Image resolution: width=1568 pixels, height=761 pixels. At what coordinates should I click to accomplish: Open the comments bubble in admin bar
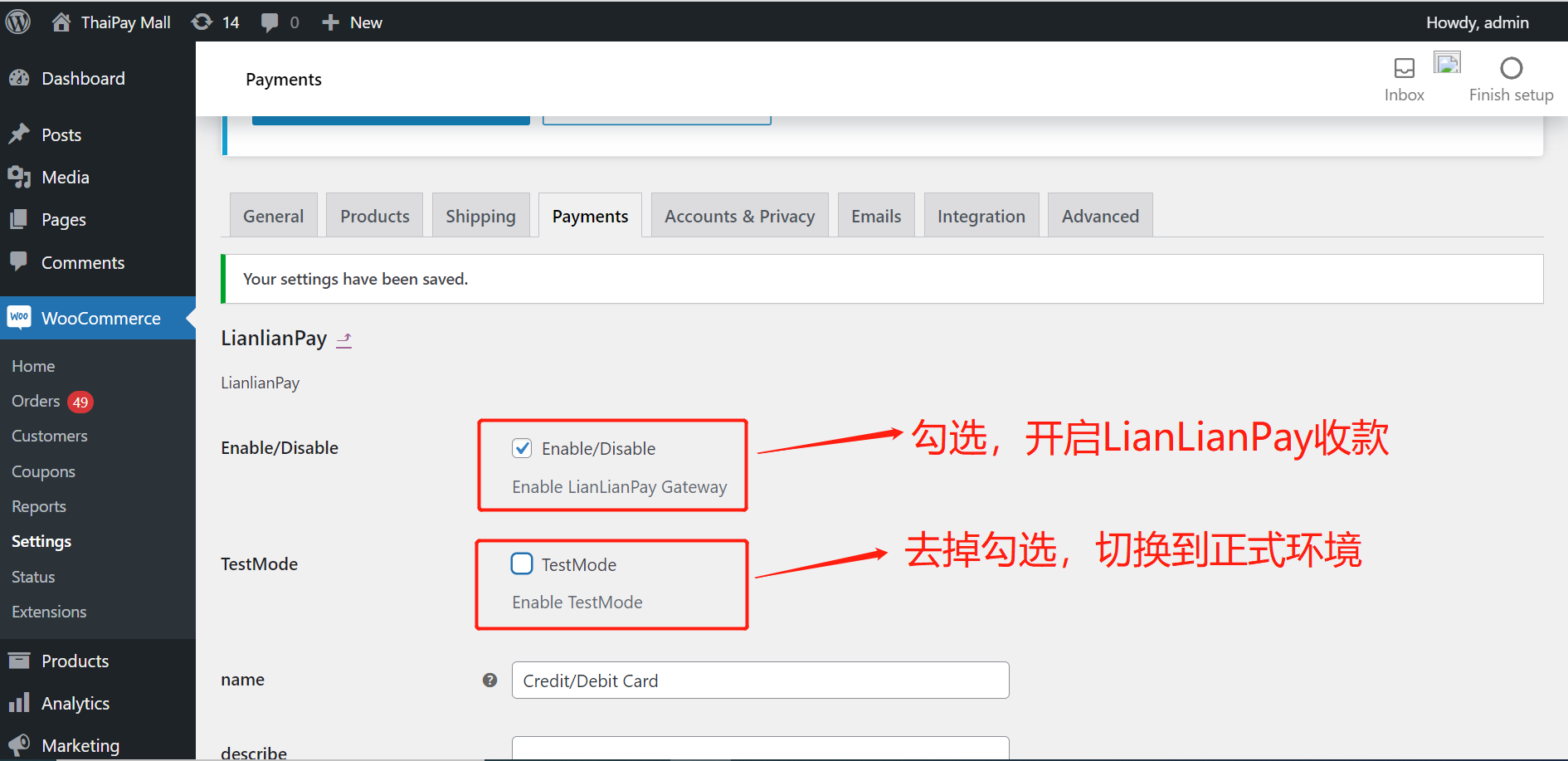pos(270,22)
